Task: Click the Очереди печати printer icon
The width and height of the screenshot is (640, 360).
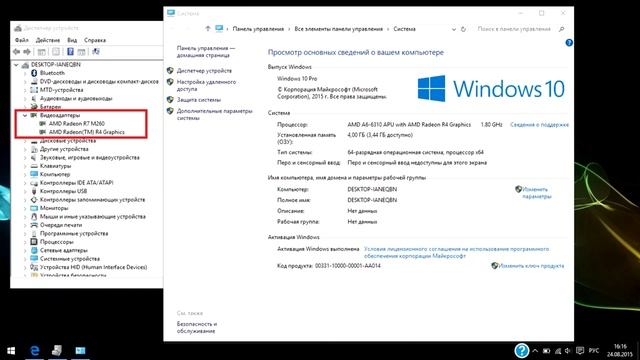Action: pos(34,225)
